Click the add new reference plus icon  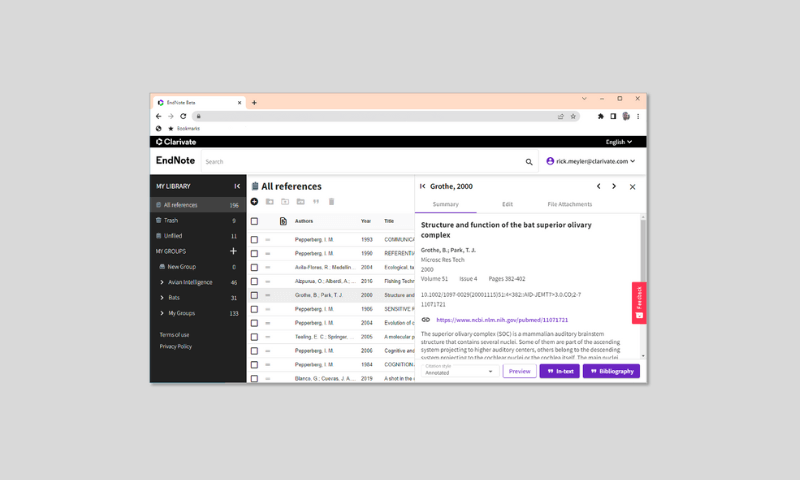coord(254,201)
